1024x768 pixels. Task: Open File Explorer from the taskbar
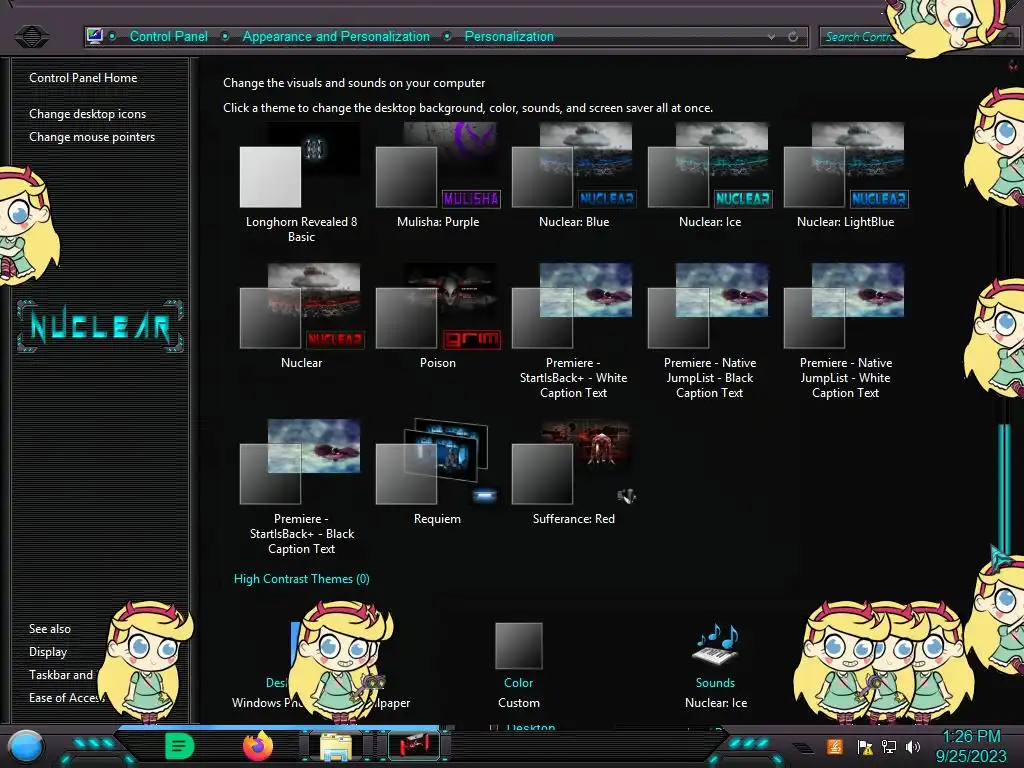click(336, 746)
